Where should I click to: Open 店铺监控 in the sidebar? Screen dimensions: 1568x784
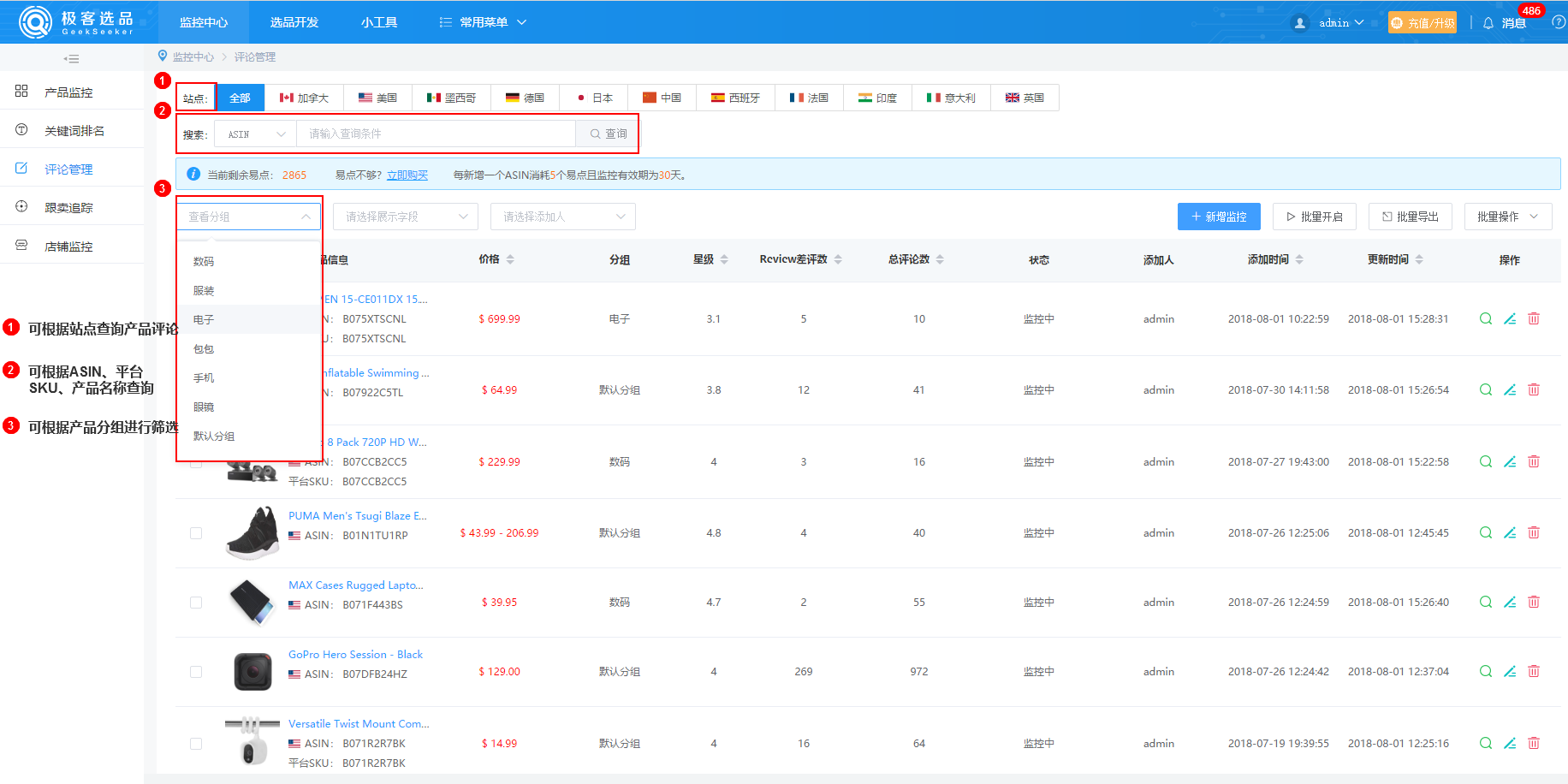click(72, 246)
